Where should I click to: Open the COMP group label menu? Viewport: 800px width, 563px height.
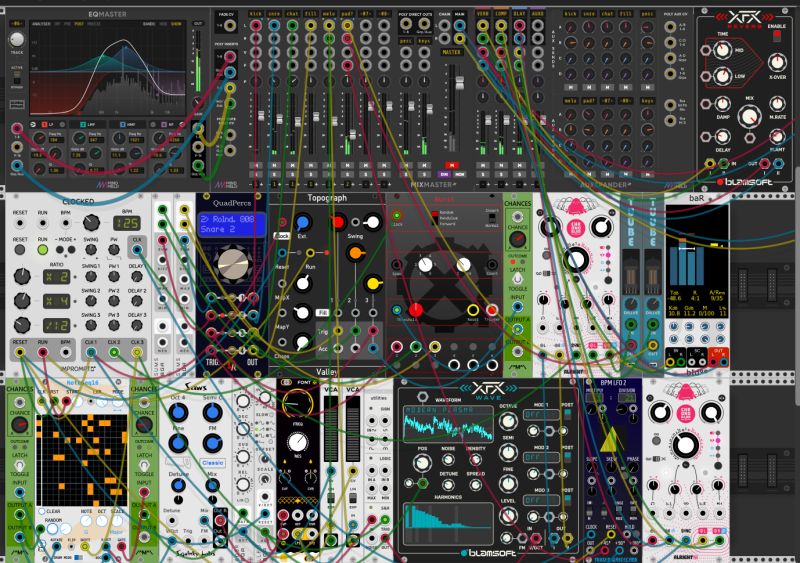tap(501, 14)
